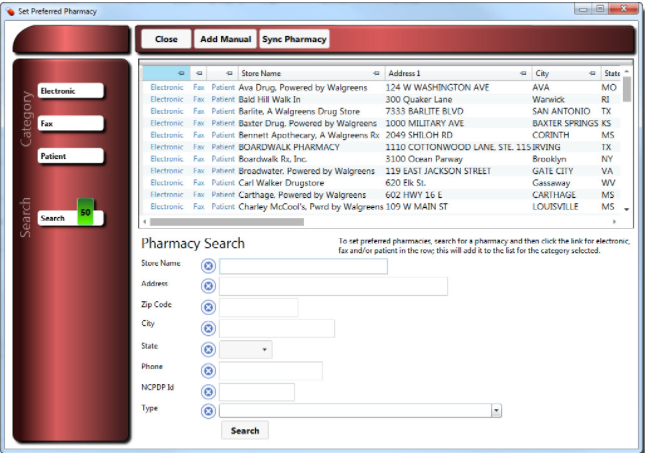Select city cell 'SAN ANTONIO'

coord(561,111)
